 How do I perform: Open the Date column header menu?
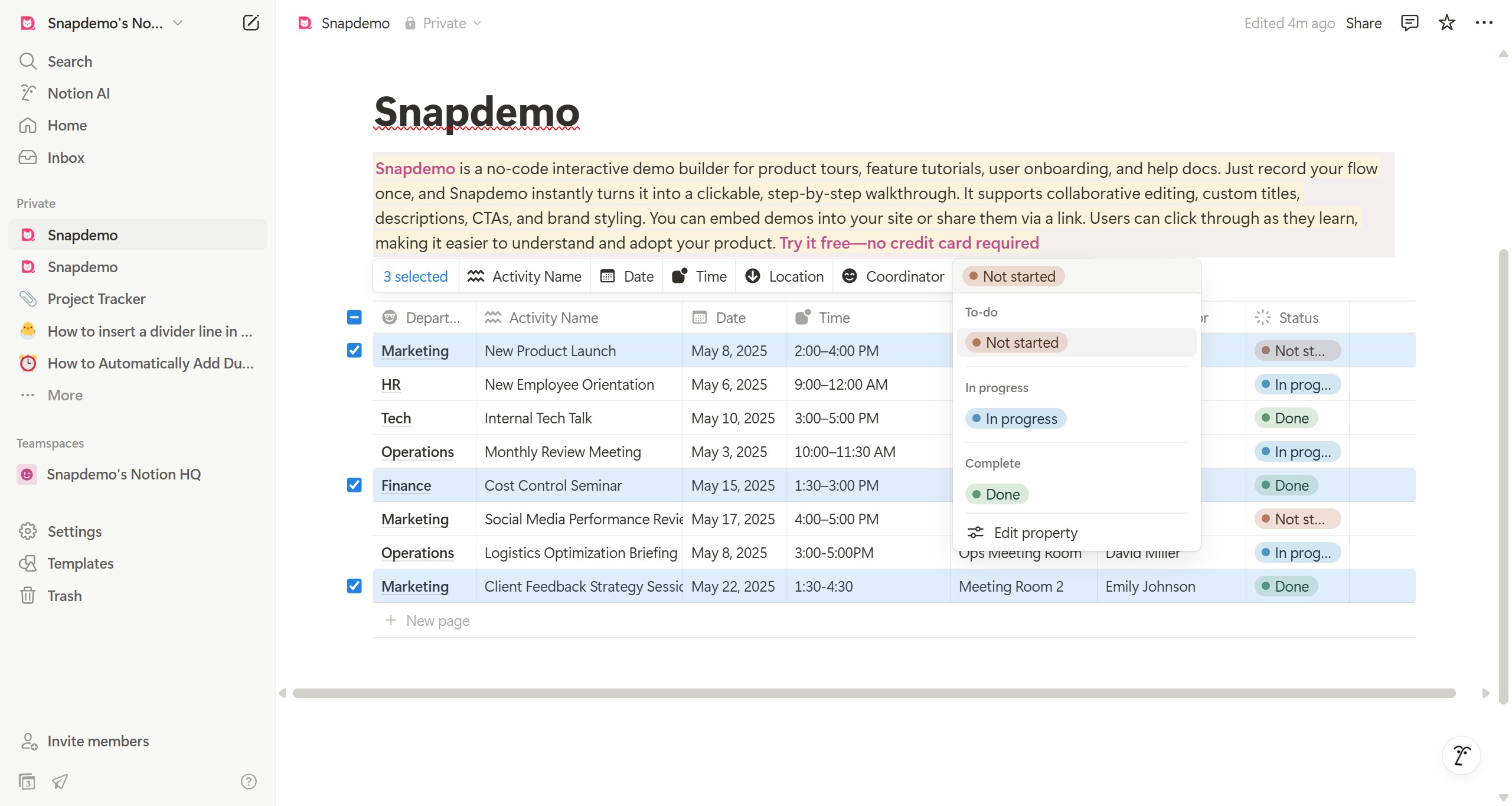734,318
